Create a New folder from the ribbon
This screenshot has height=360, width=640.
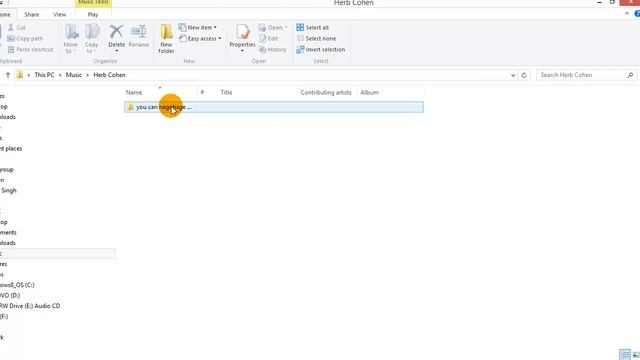coord(166,39)
